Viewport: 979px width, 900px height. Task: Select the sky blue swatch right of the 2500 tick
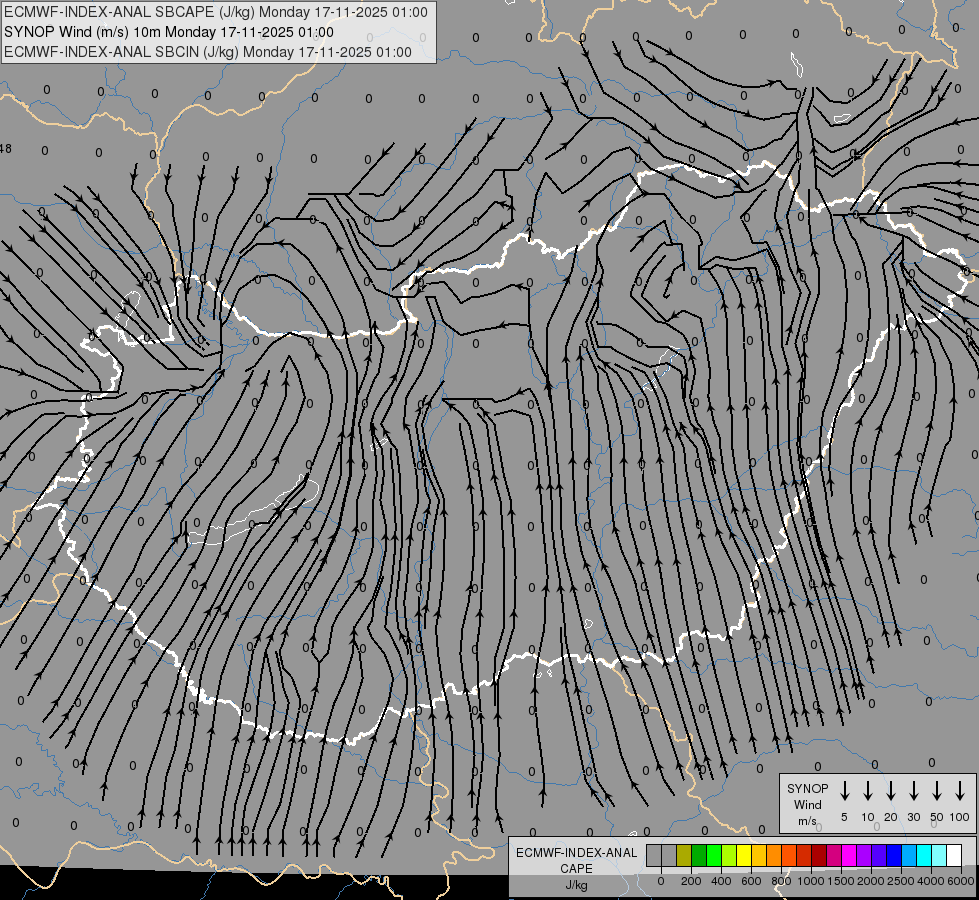tap(908, 855)
